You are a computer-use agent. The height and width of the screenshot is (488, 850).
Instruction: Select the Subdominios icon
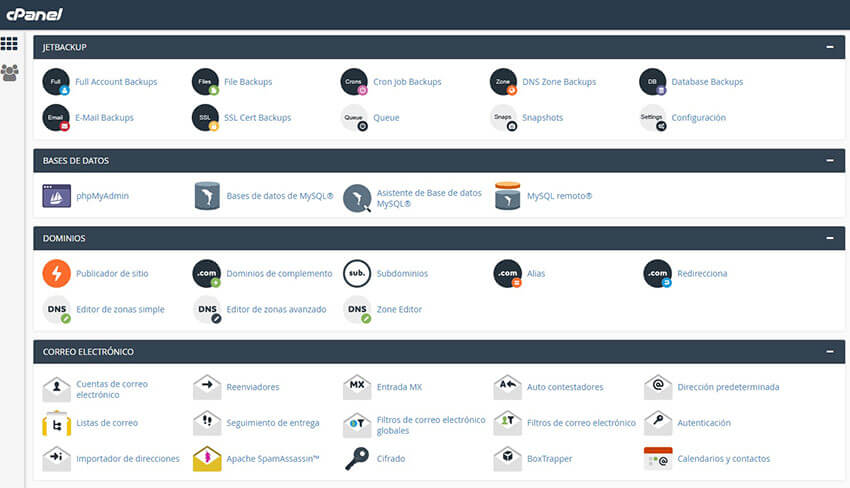tap(357, 273)
